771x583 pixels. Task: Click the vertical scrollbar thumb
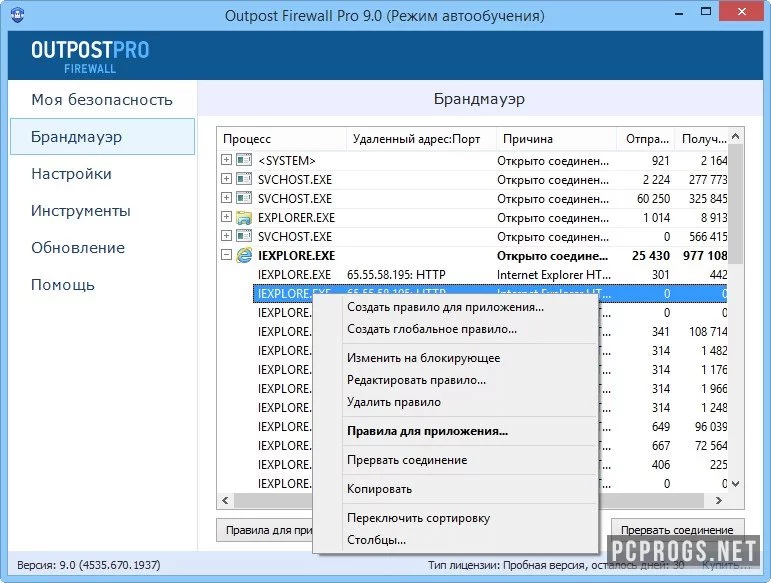pos(736,204)
